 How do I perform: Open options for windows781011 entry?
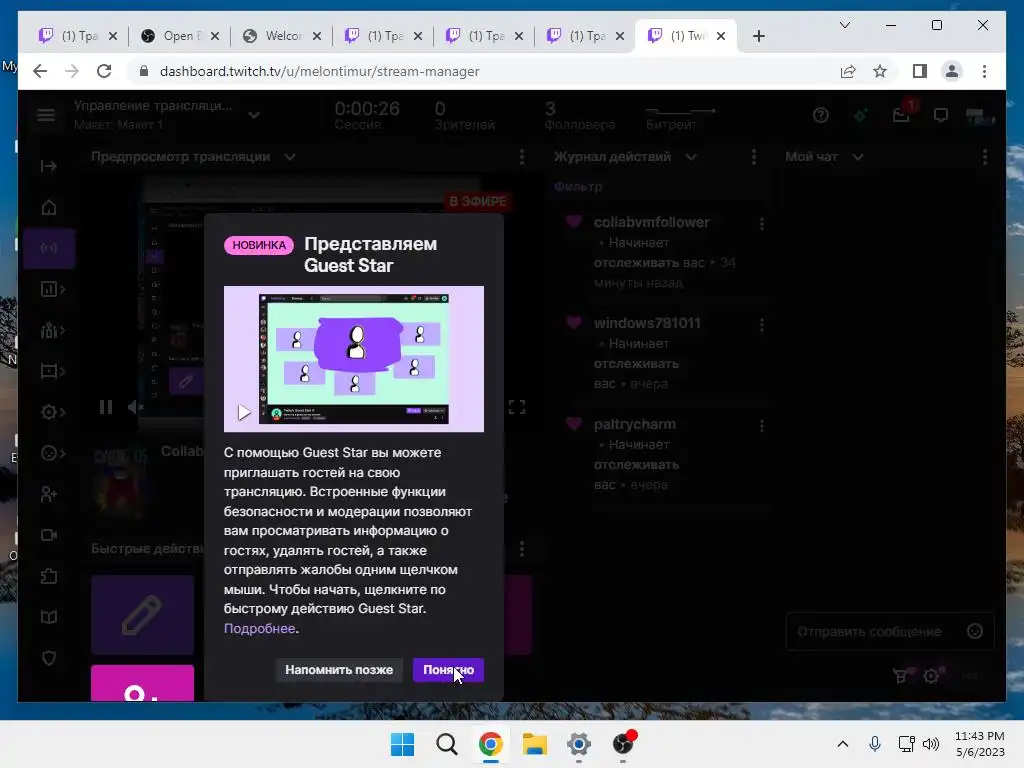[x=761, y=325]
